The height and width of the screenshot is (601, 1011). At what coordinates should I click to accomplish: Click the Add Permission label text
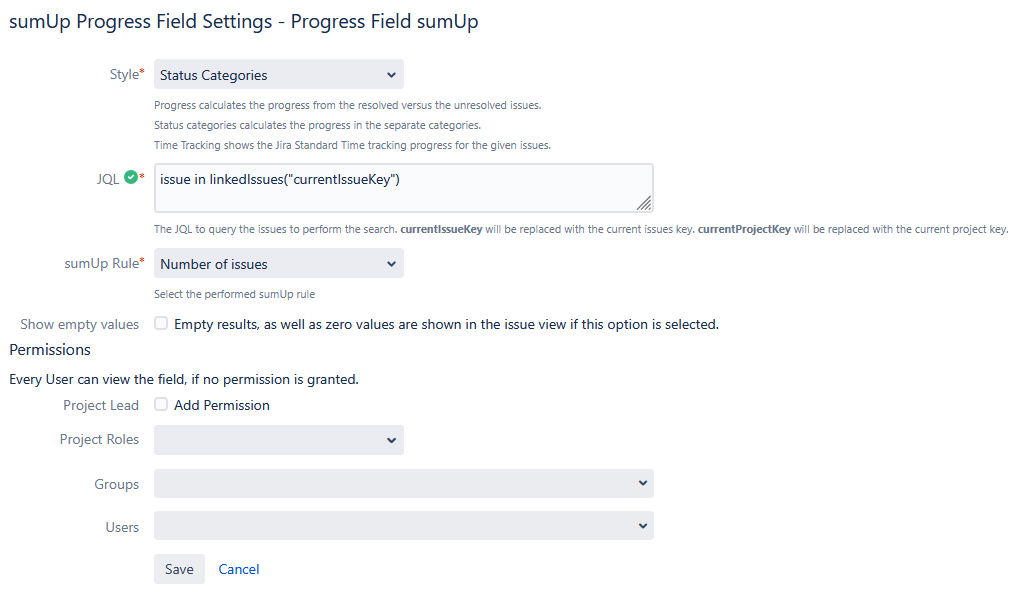[x=222, y=405]
